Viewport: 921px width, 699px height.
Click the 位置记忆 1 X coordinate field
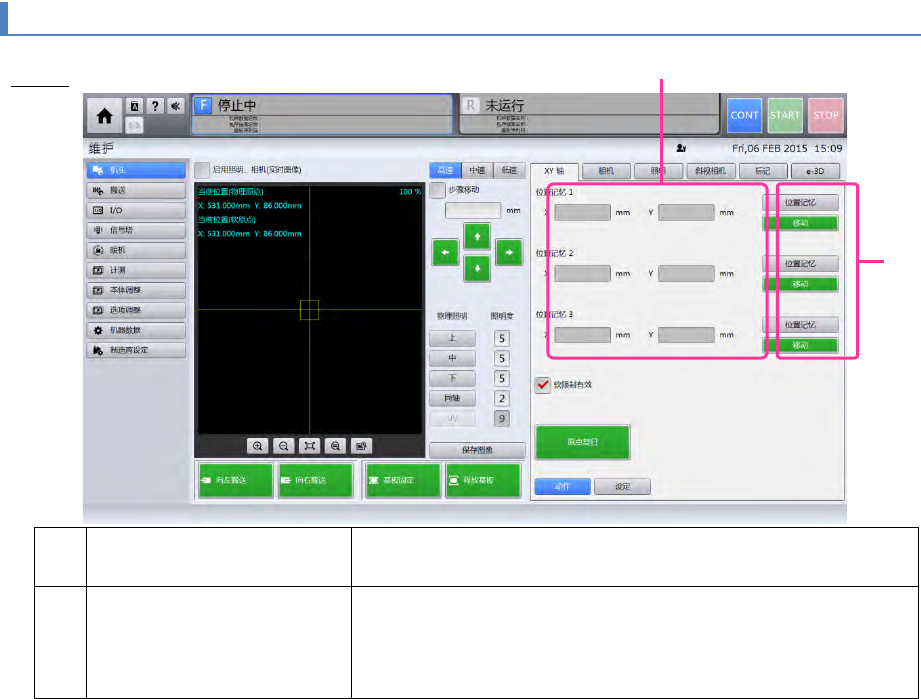[582, 212]
